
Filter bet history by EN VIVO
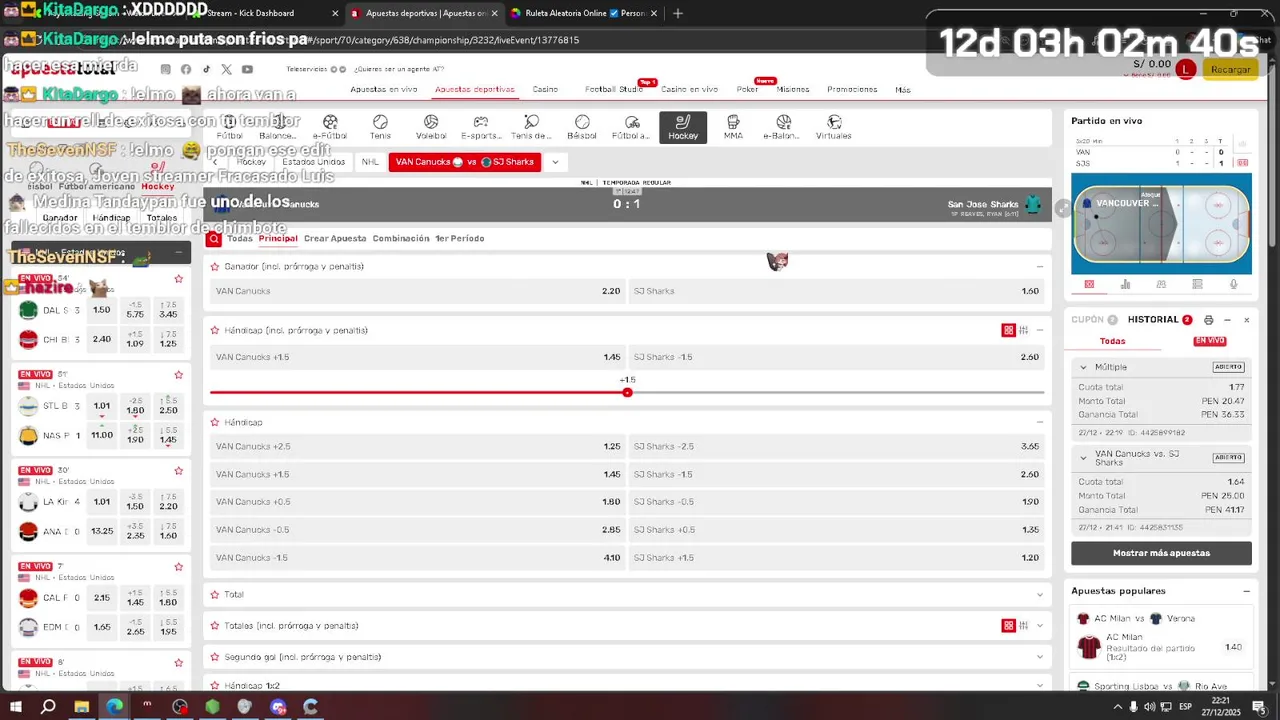[x=1209, y=341]
